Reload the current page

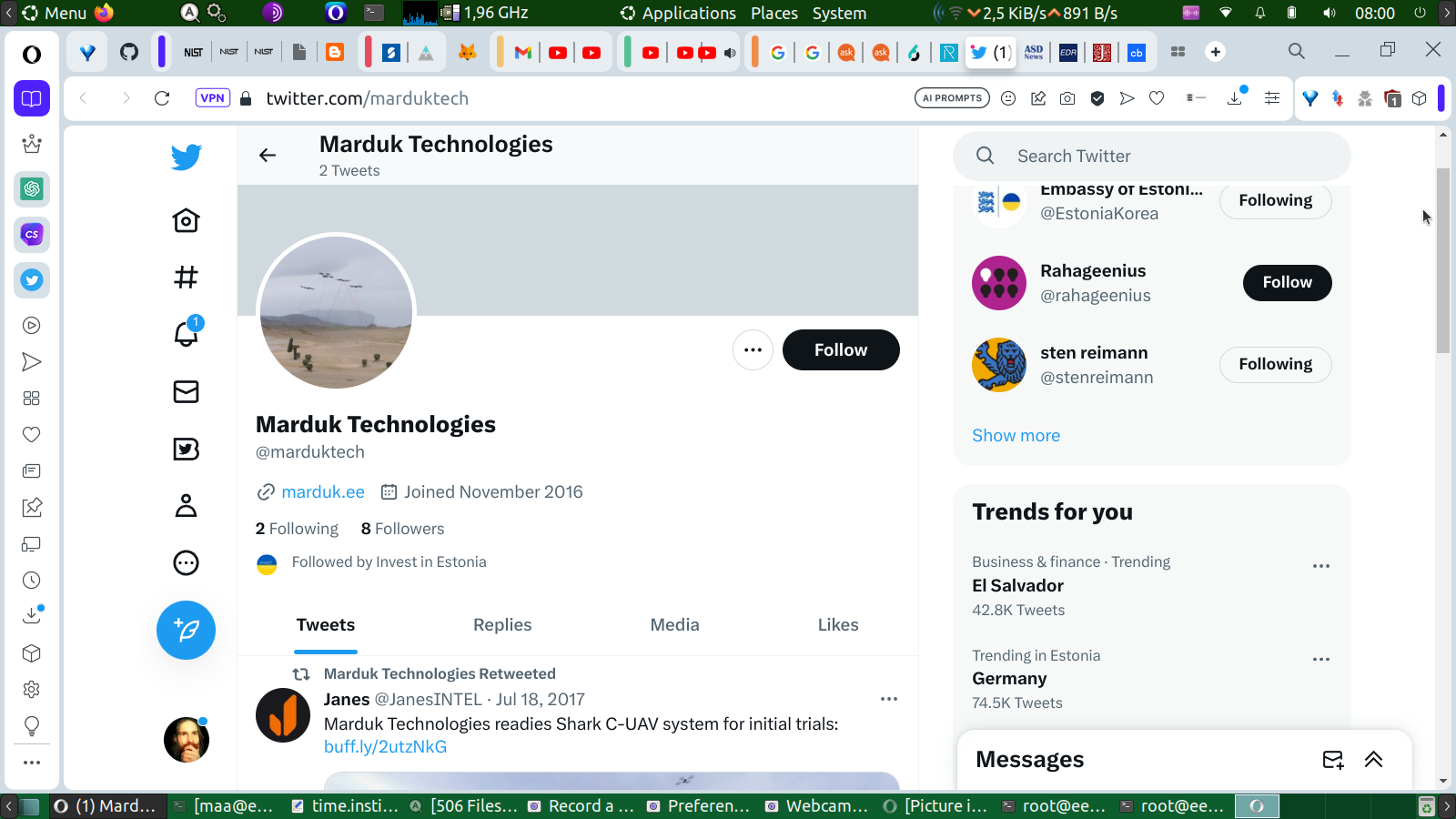(x=162, y=98)
